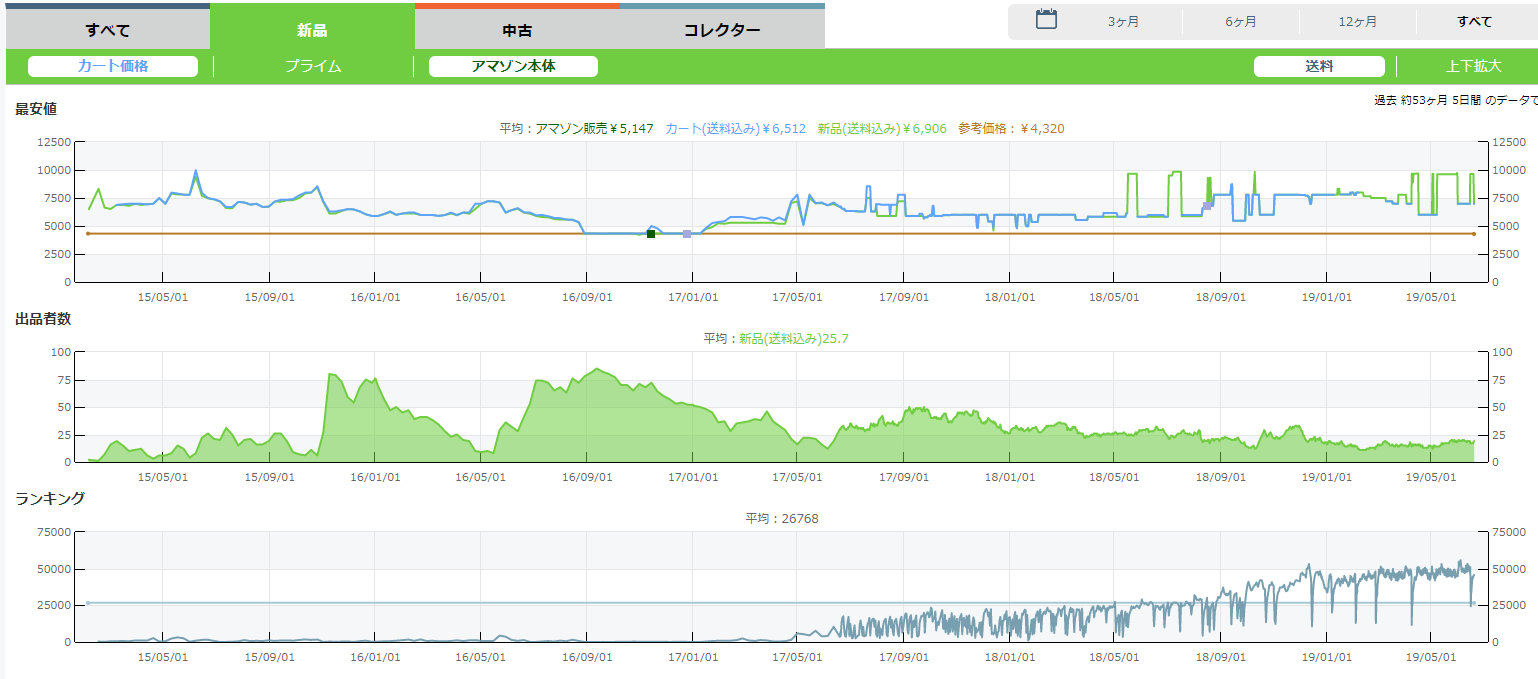Click the left endpoint dot of the ranking average line
Screen dimensions: 1538x679
88,603
